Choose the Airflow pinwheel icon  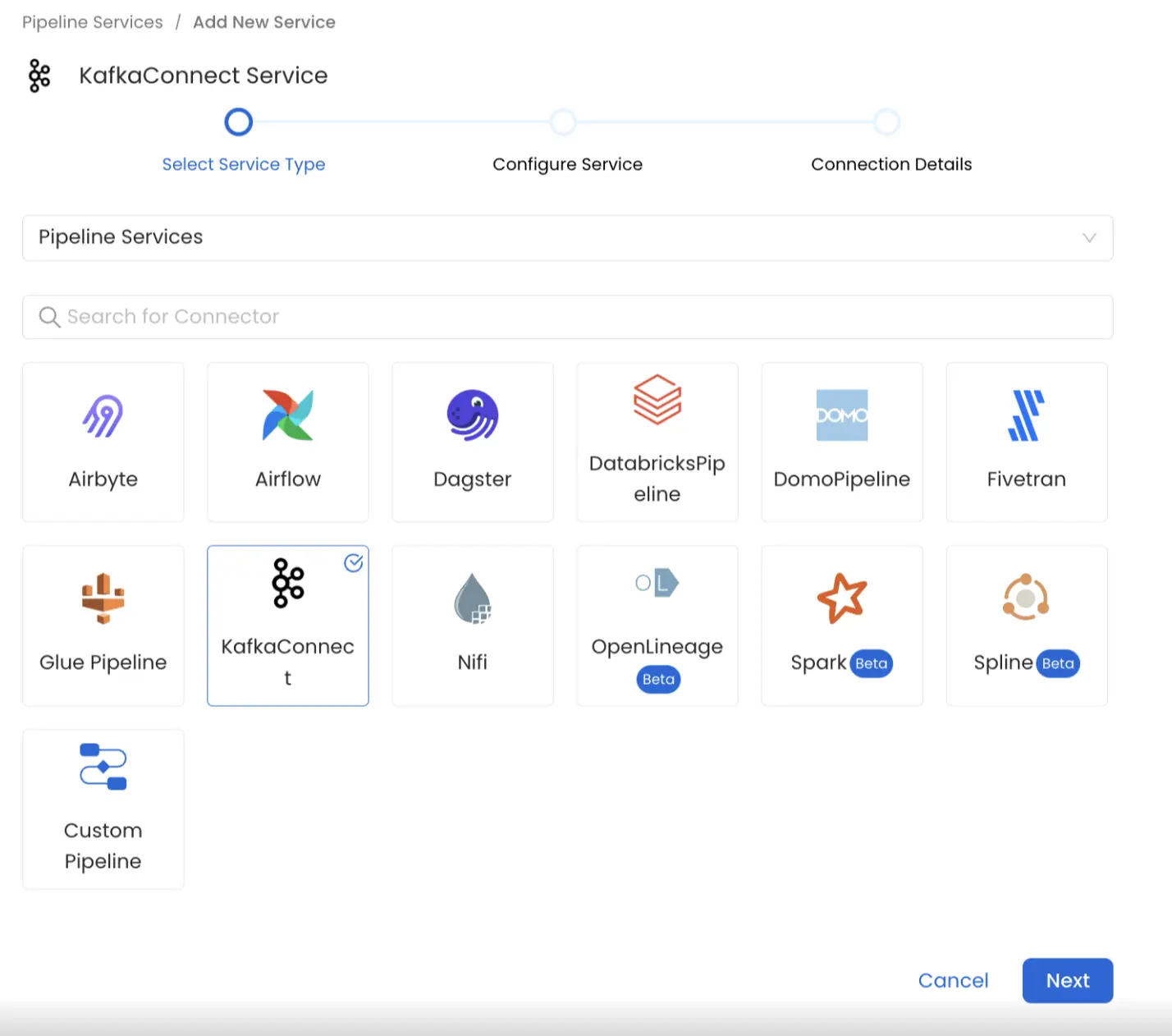click(x=287, y=415)
